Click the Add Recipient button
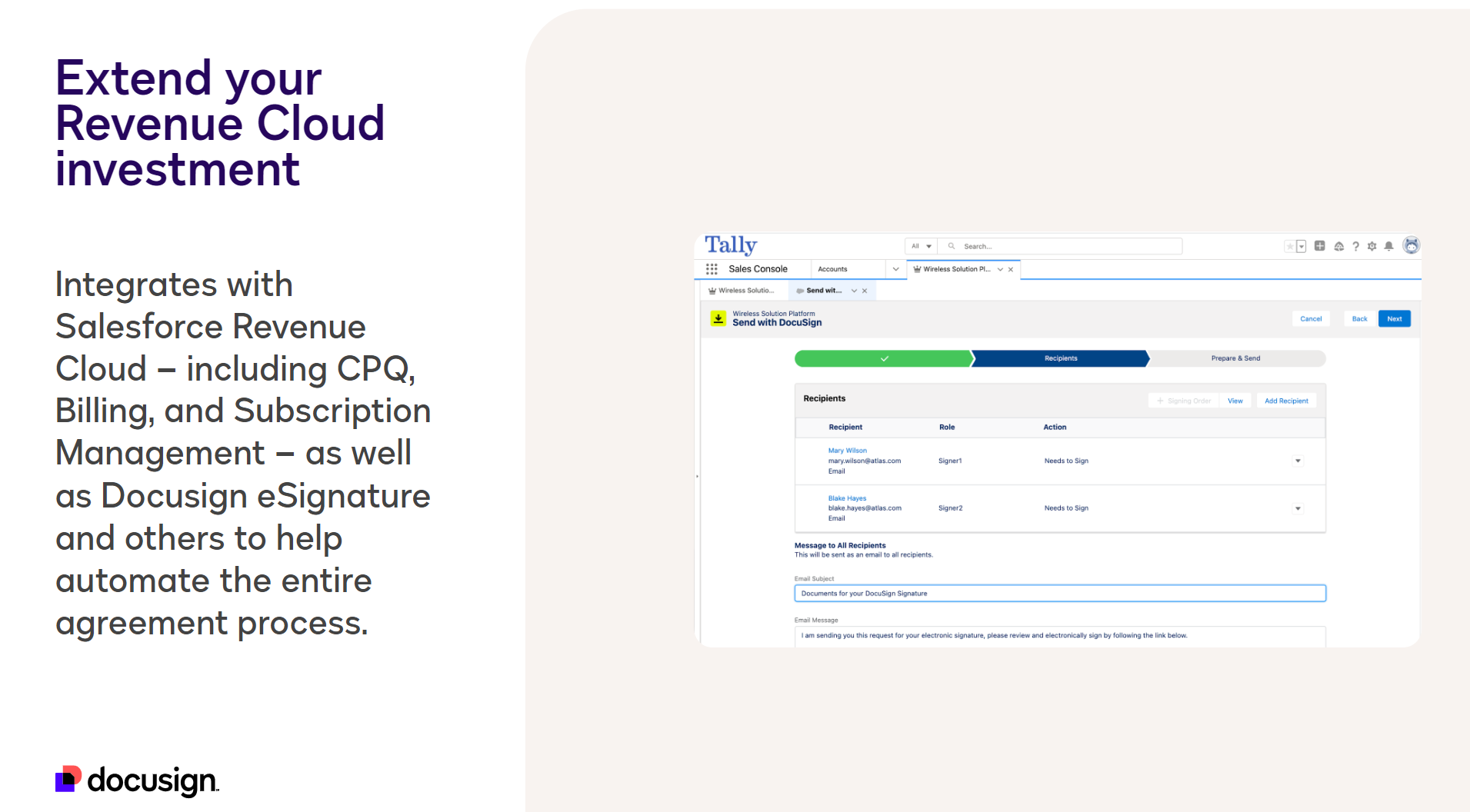 coord(1286,401)
